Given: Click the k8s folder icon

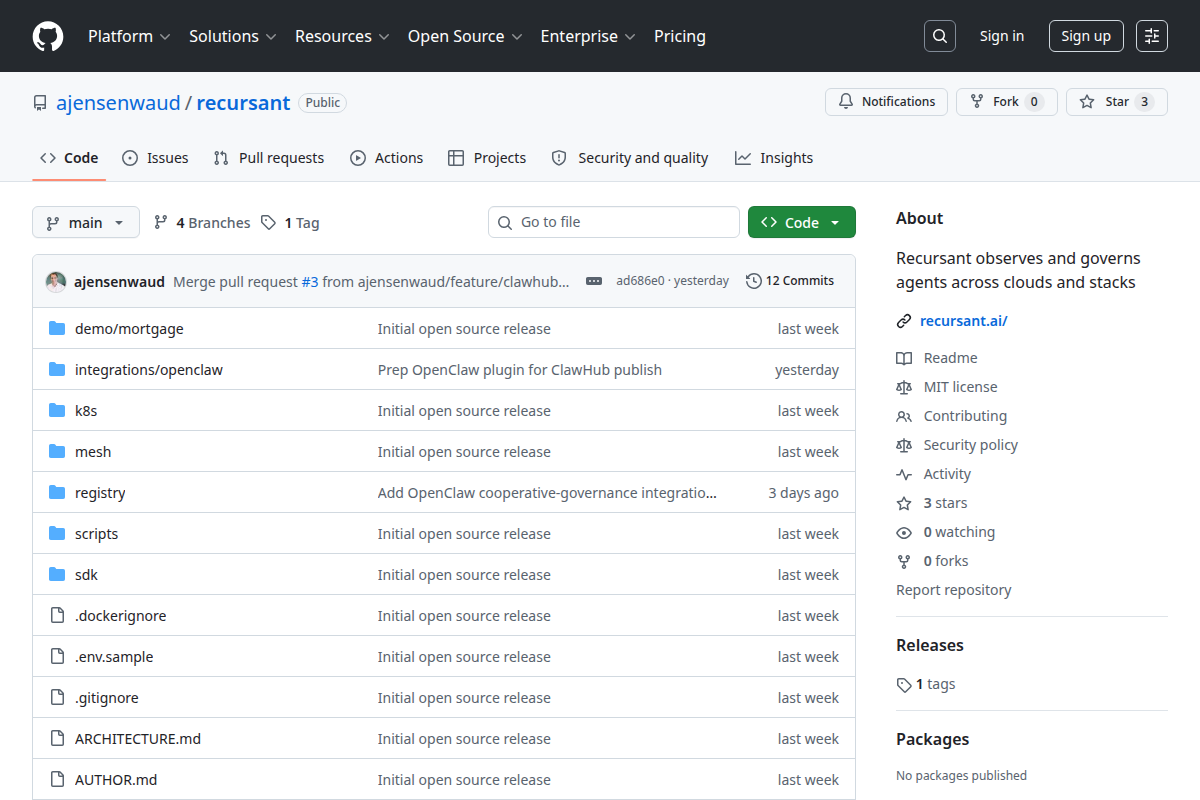Looking at the screenshot, I should [57, 411].
